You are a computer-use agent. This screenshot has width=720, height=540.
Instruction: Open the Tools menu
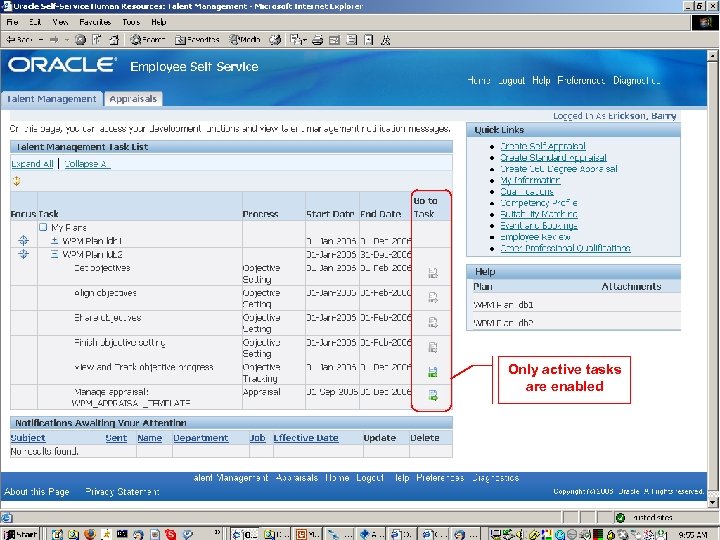tap(131, 22)
